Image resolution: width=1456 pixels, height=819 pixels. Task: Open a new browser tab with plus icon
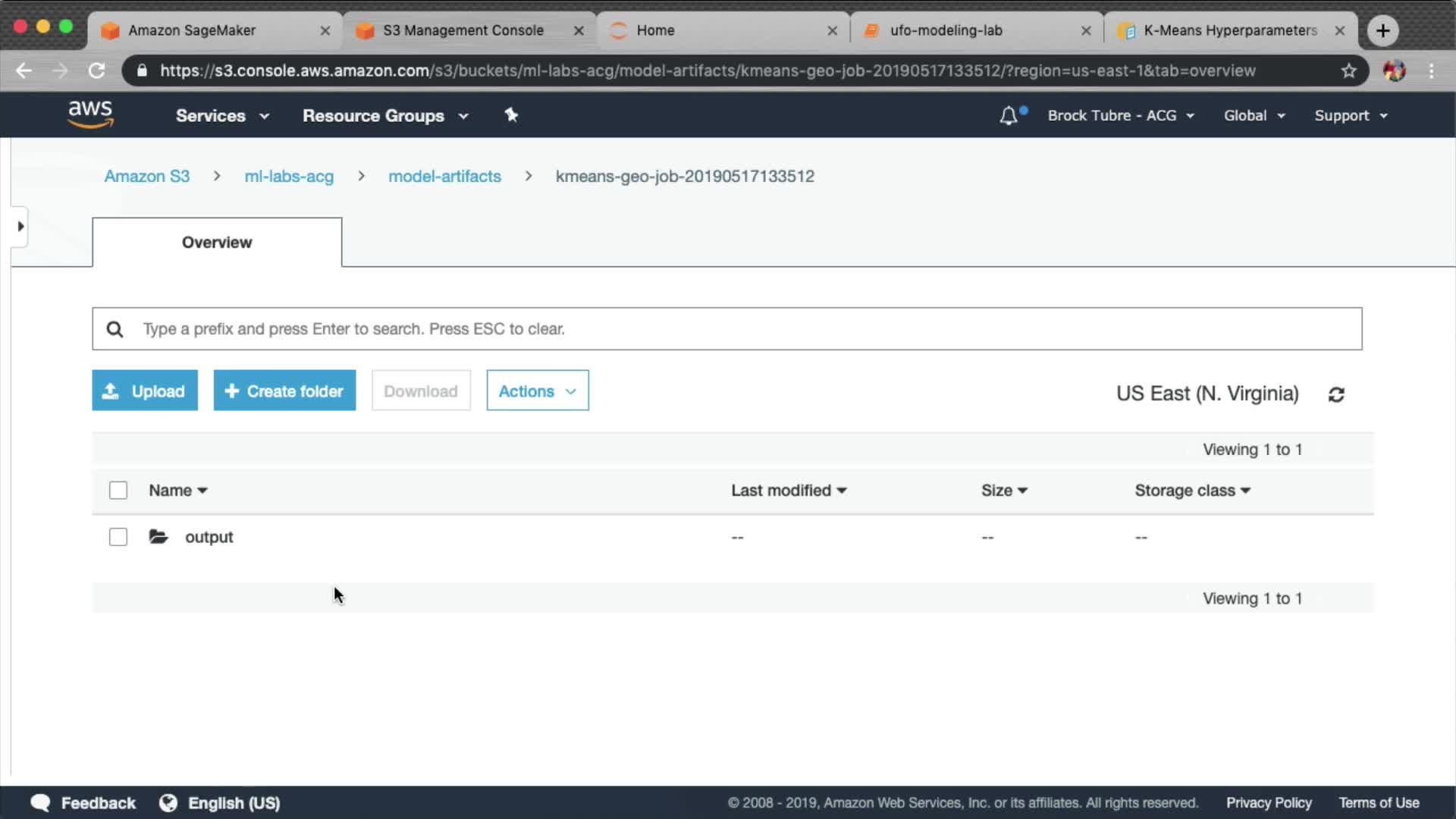point(1382,30)
